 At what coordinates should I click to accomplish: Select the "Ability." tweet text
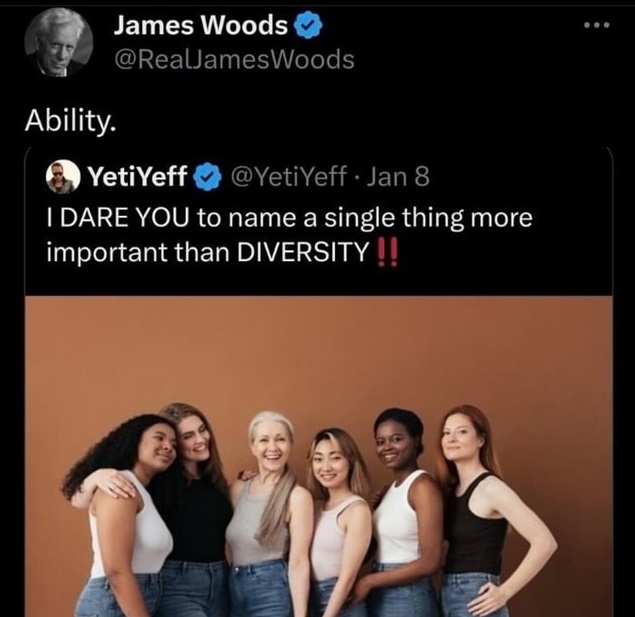tap(70, 121)
